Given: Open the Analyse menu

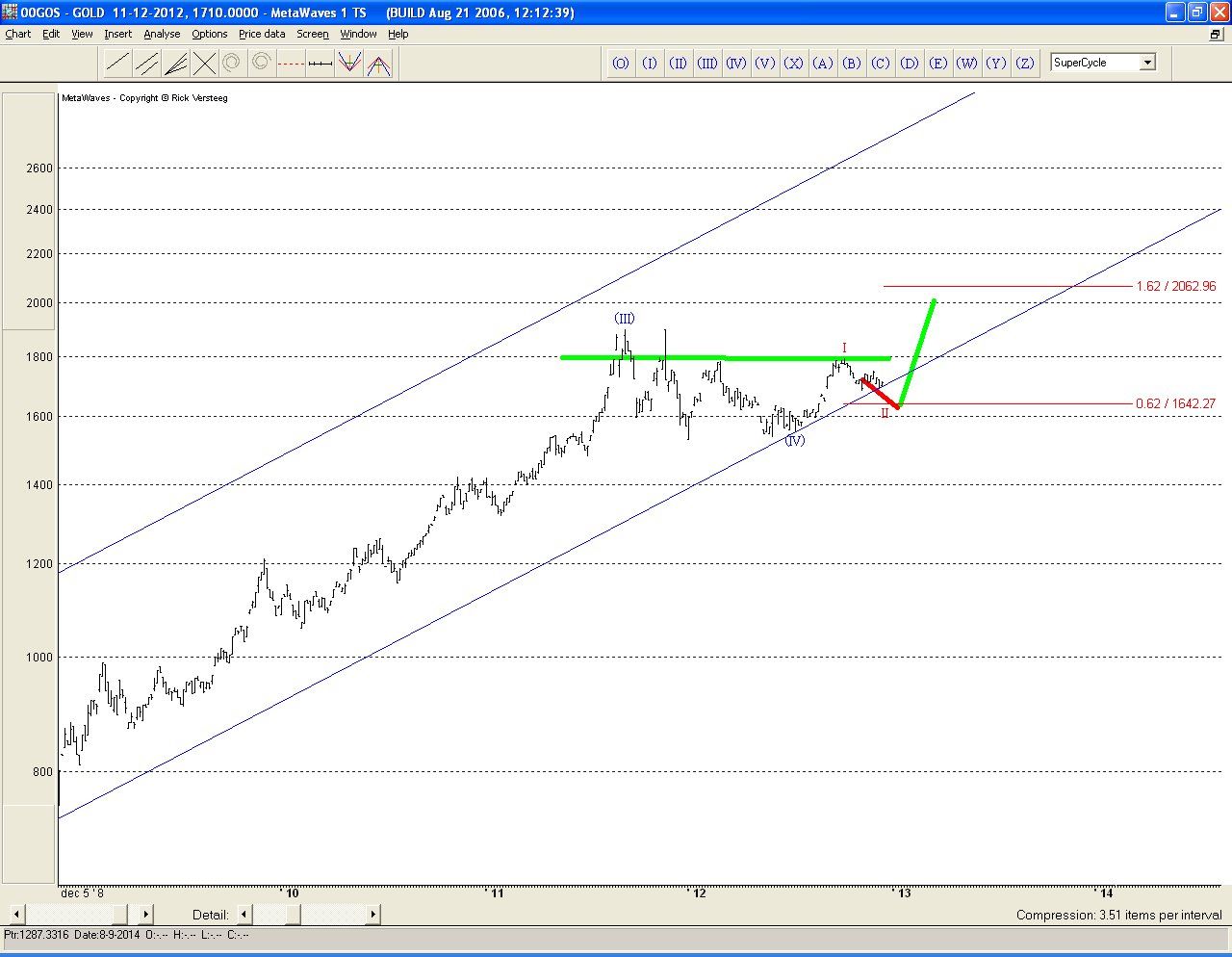Looking at the screenshot, I should [x=162, y=34].
